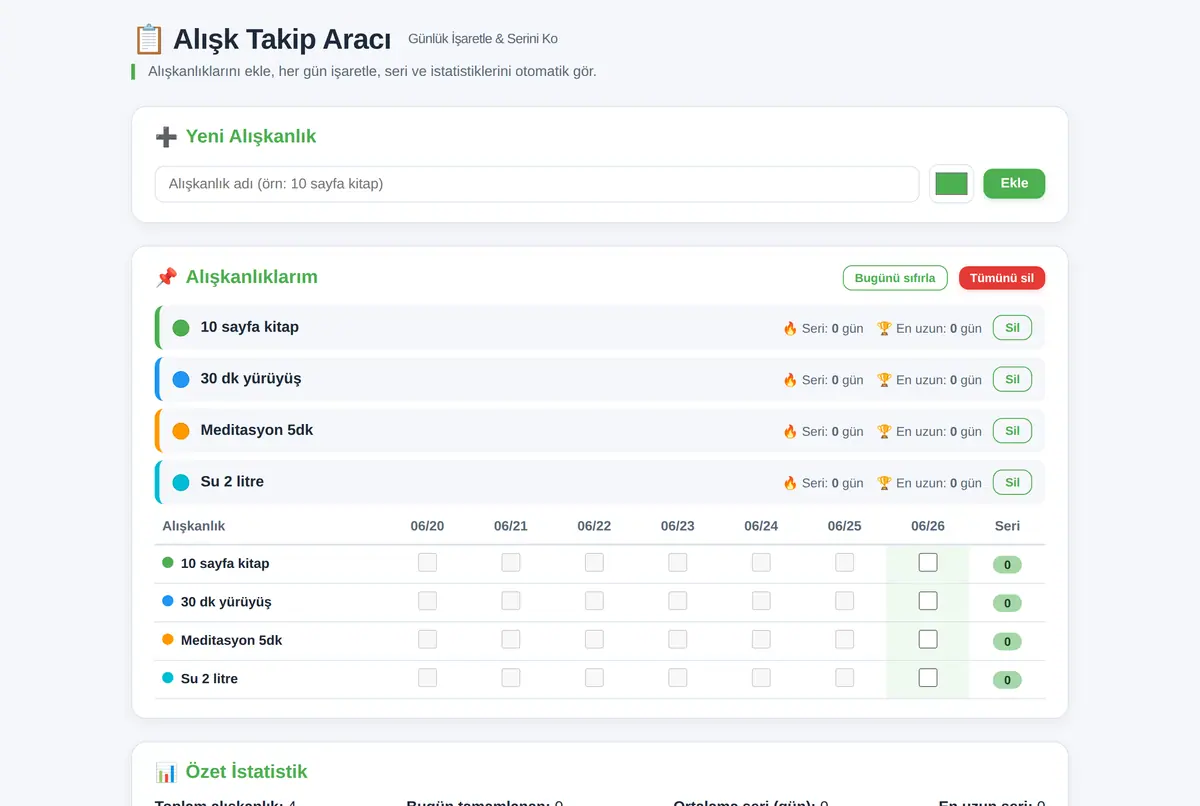Click the Ekle button
This screenshot has height=806, width=1200.
pyautogui.click(x=1014, y=183)
